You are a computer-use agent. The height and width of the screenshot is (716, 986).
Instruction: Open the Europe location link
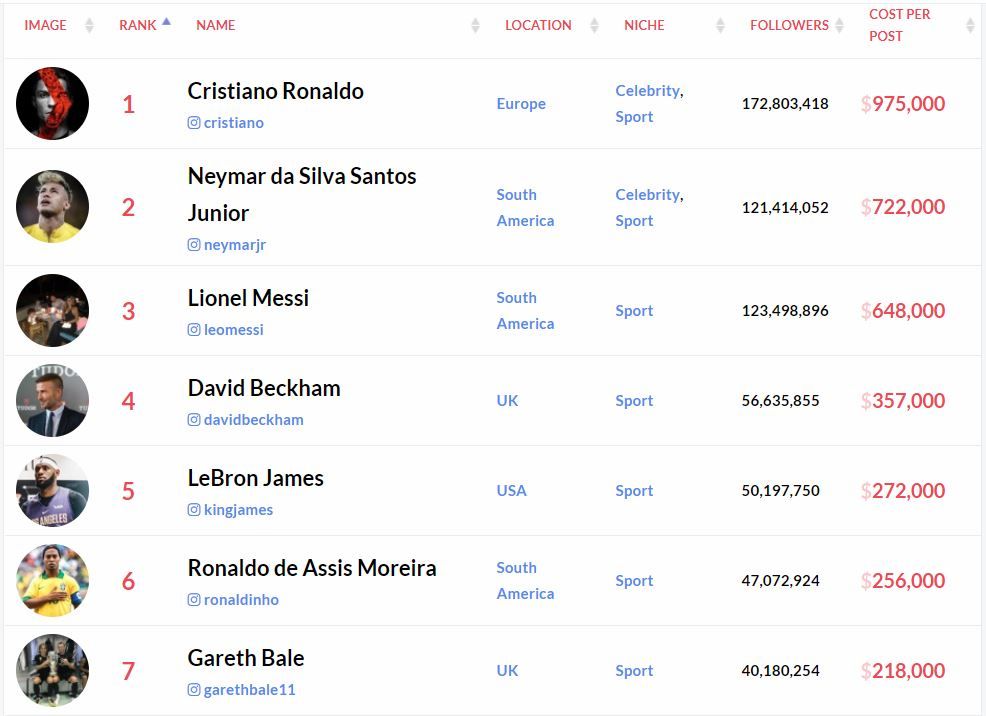click(x=521, y=103)
